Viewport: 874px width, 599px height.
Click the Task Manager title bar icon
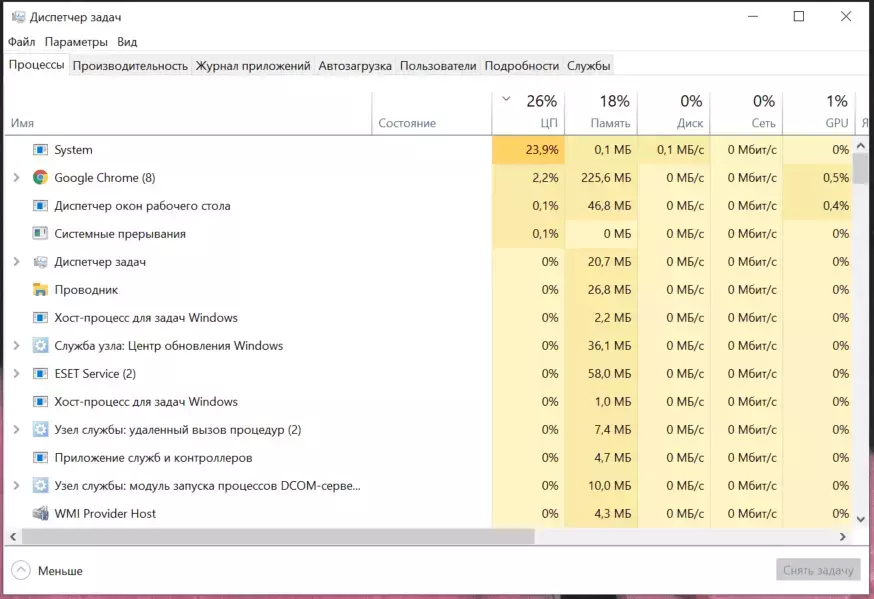pyautogui.click(x=18, y=17)
